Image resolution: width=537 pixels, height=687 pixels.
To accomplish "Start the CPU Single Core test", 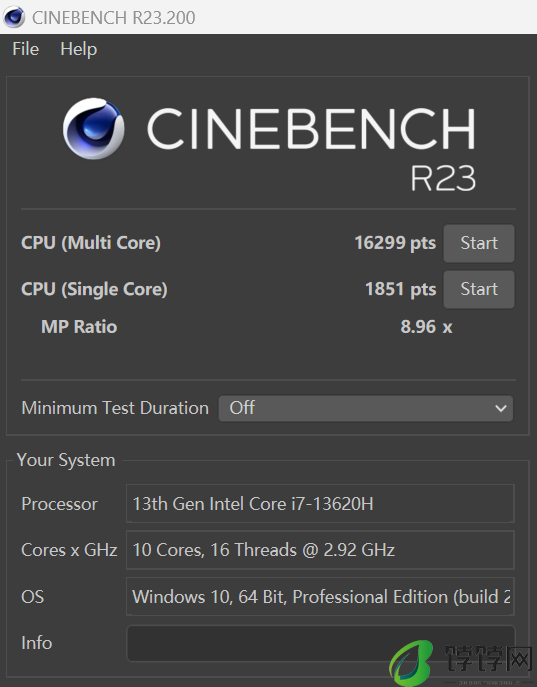I will point(479,289).
